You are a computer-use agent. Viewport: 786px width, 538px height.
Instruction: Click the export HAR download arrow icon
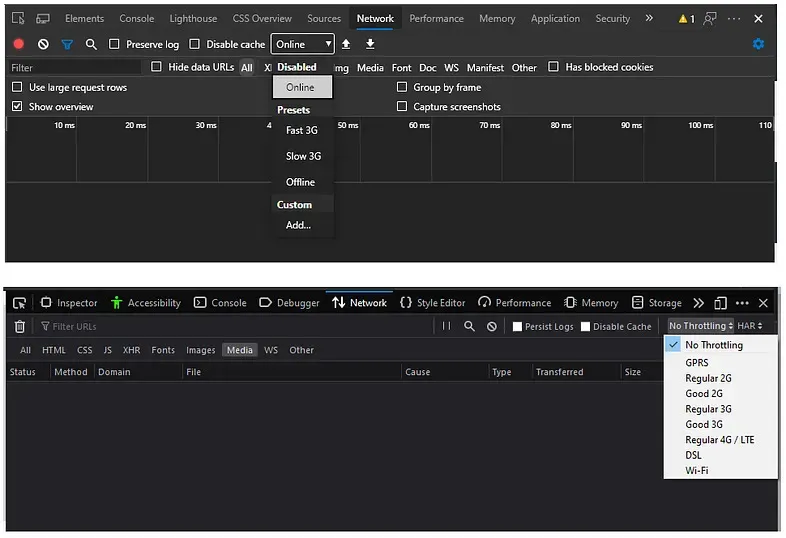tap(370, 44)
